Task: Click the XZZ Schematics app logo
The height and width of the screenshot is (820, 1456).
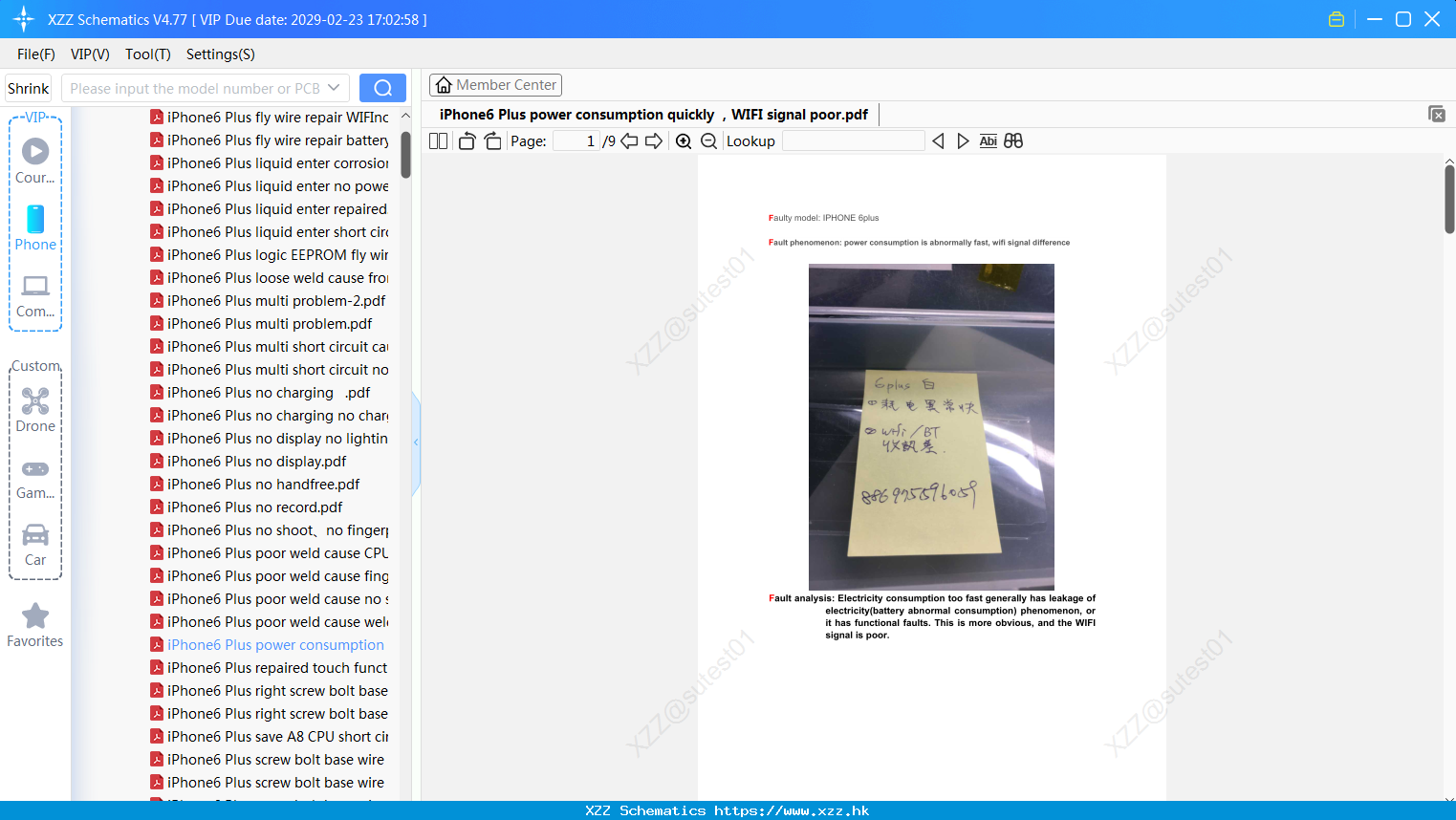Action: tap(23, 19)
